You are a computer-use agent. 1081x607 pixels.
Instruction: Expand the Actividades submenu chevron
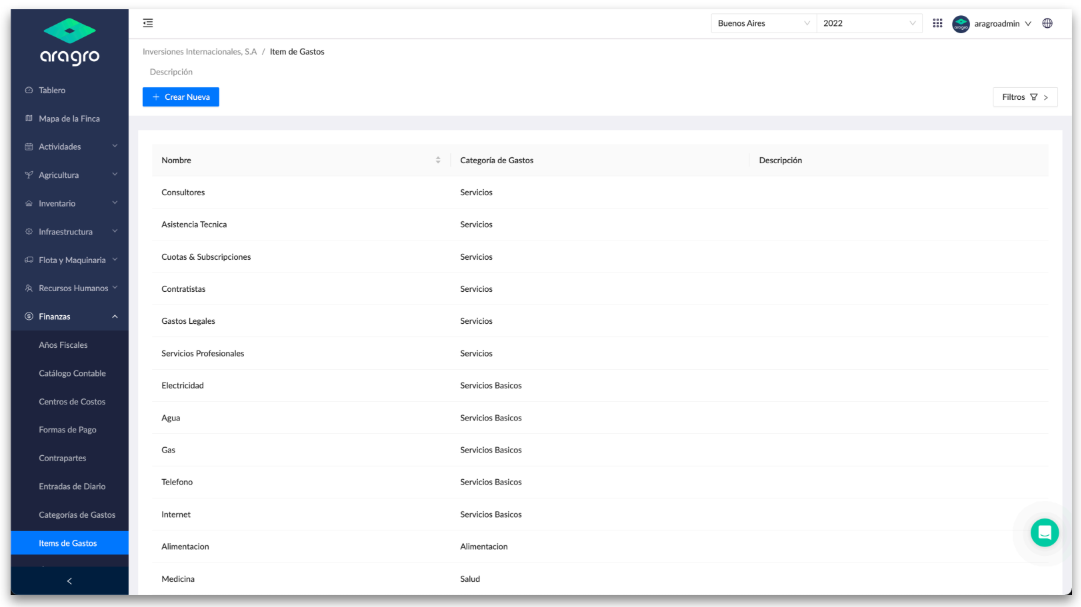point(115,146)
